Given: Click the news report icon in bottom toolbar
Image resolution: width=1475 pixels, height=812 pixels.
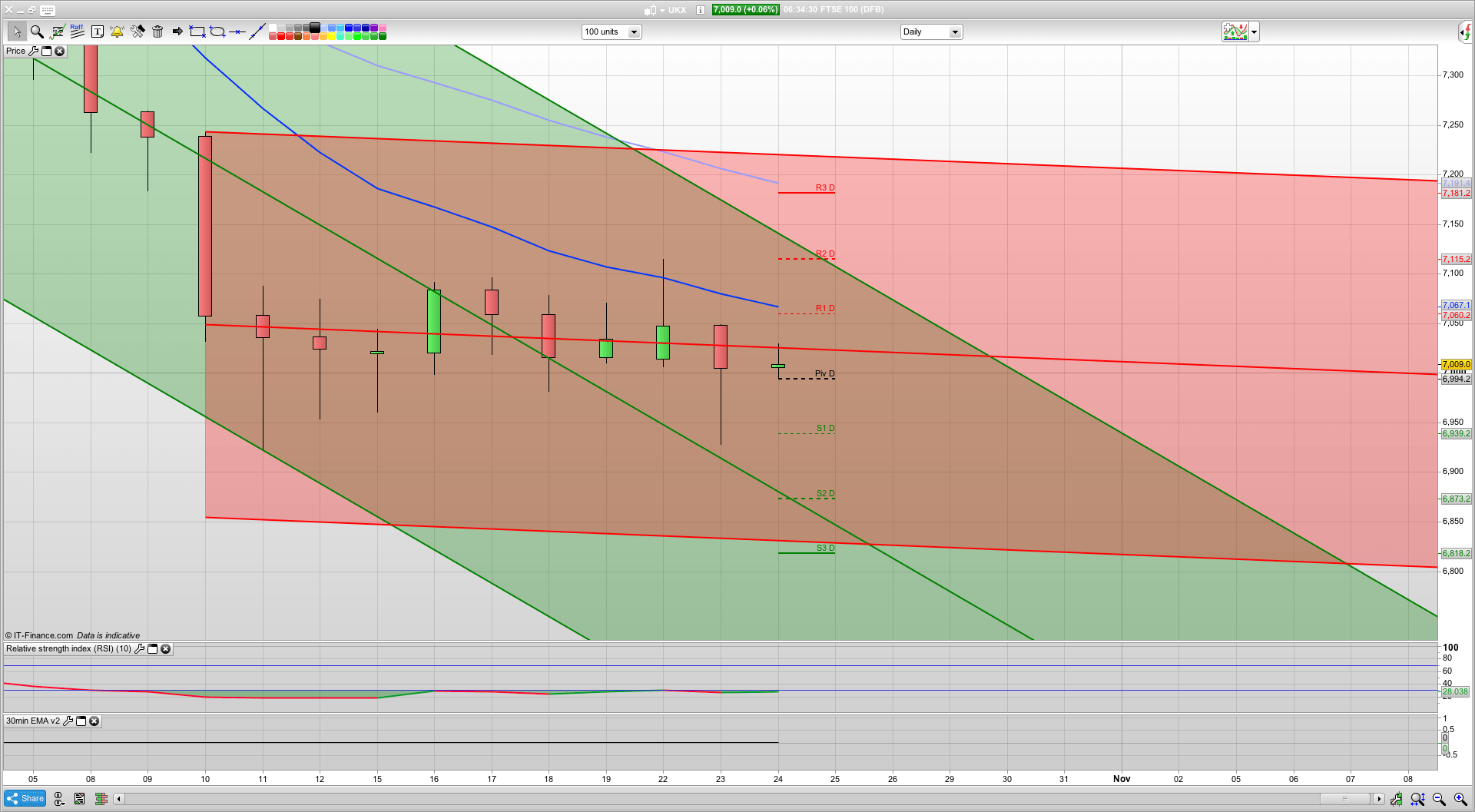Looking at the screenshot, I should pyautogui.click(x=79, y=799).
